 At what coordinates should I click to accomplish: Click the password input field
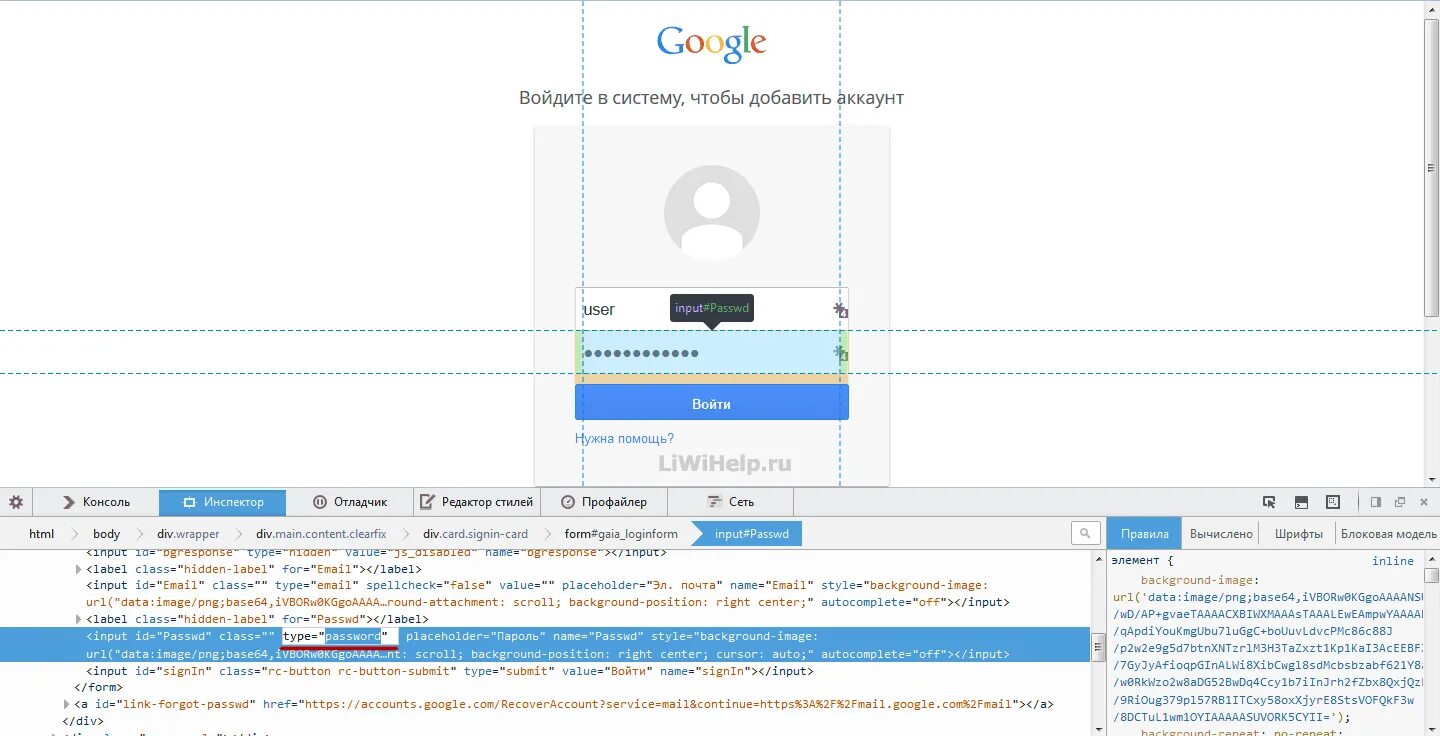click(711, 353)
